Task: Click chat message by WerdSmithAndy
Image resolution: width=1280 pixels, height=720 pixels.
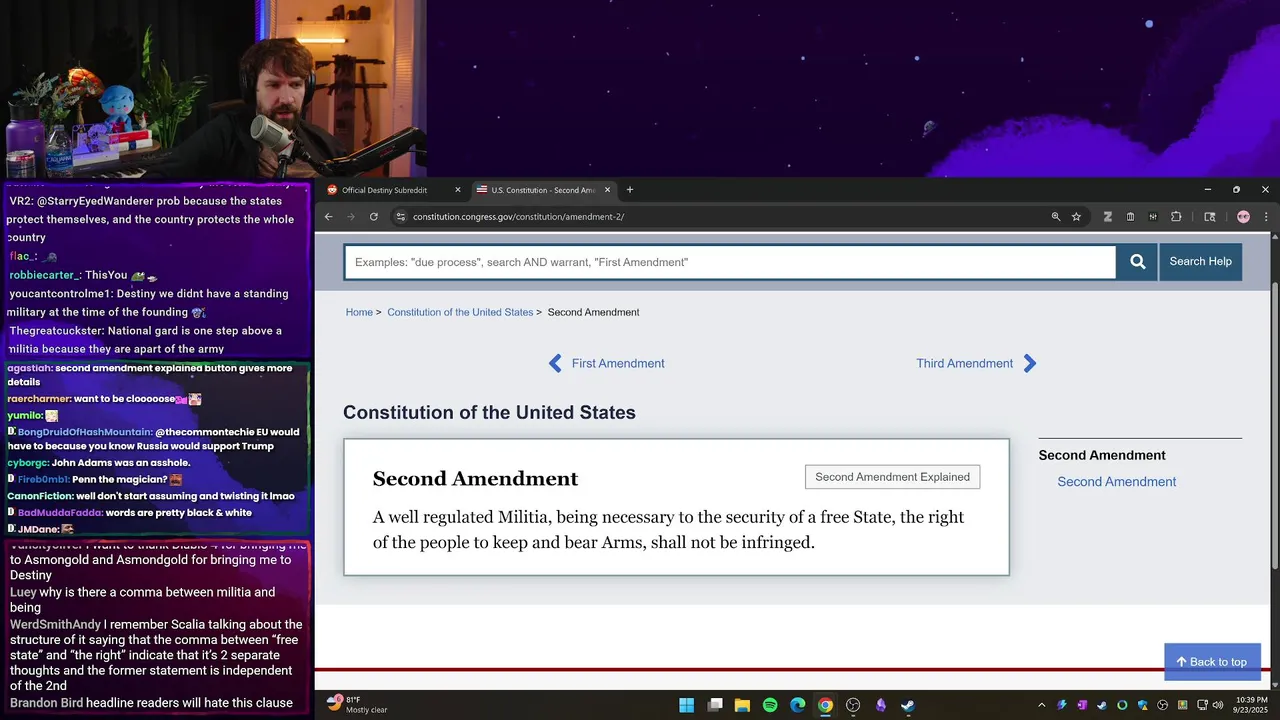Action: [156, 655]
